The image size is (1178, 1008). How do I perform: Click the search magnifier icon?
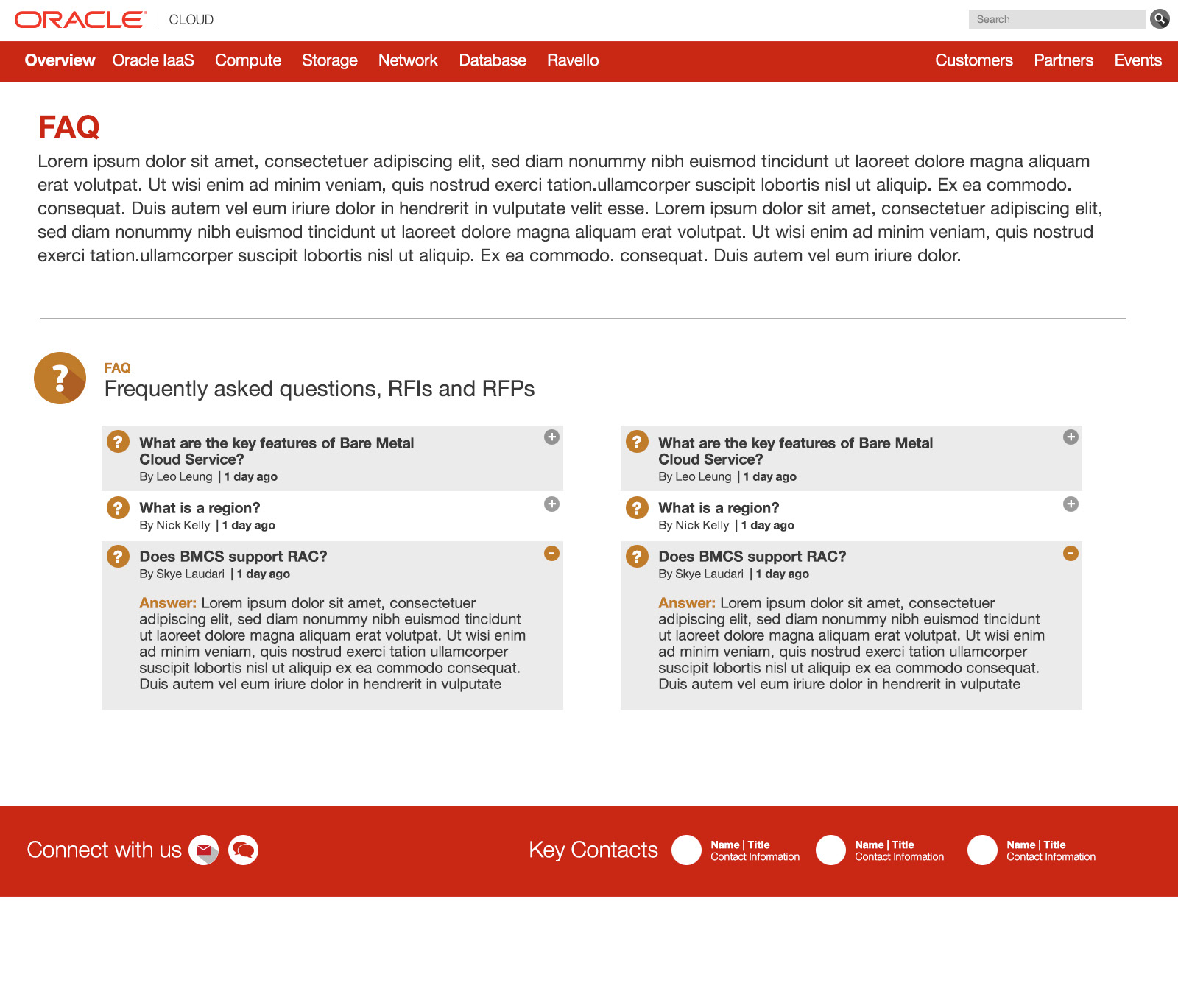click(1160, 19)
